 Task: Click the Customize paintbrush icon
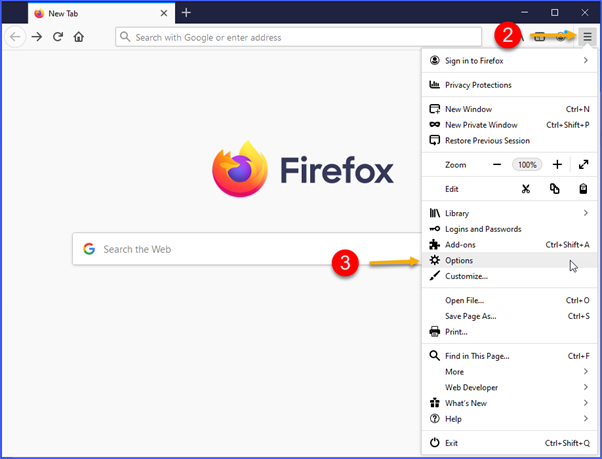(435, 276)
